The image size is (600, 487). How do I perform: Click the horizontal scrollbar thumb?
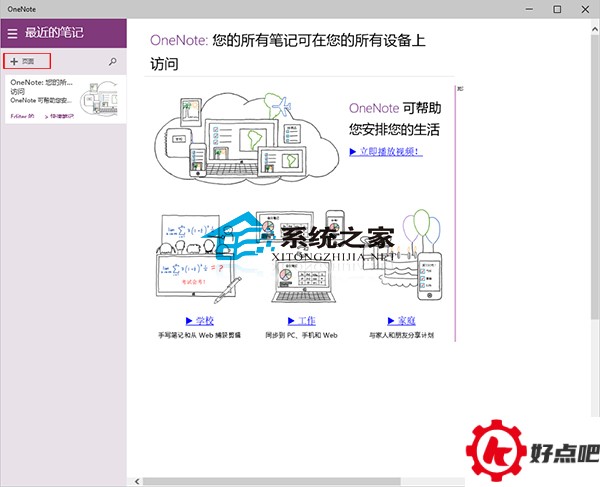point(272,482)
